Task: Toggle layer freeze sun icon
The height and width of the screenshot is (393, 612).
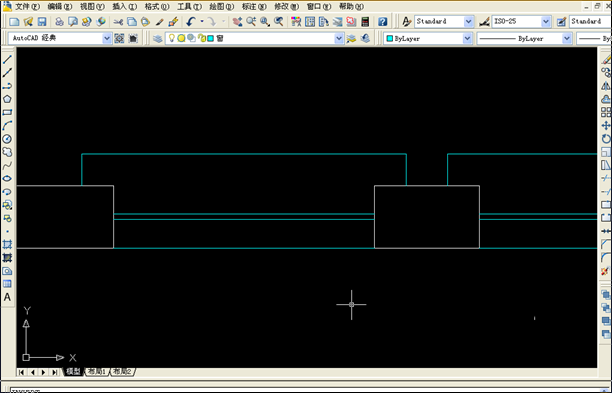Action: pos(181,38)
